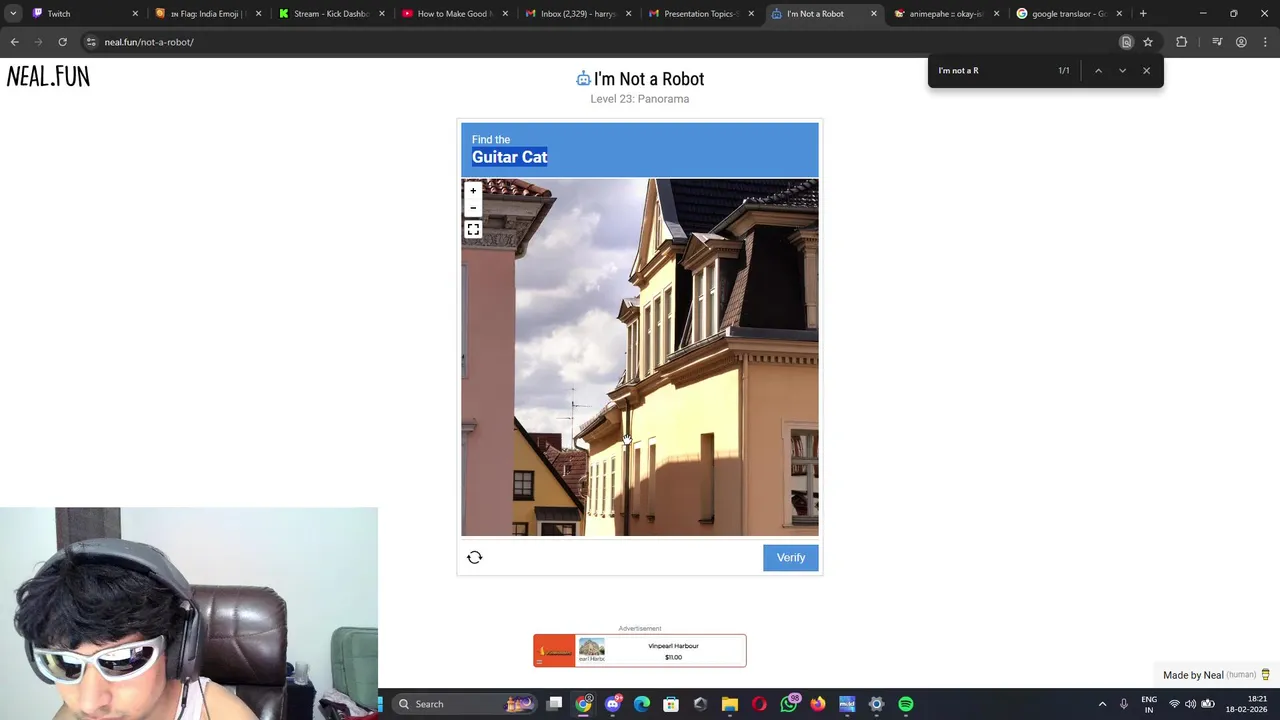Open Task View from the taskbar
The width and height of the screenshot is (1280, 720).
point(555,704)
